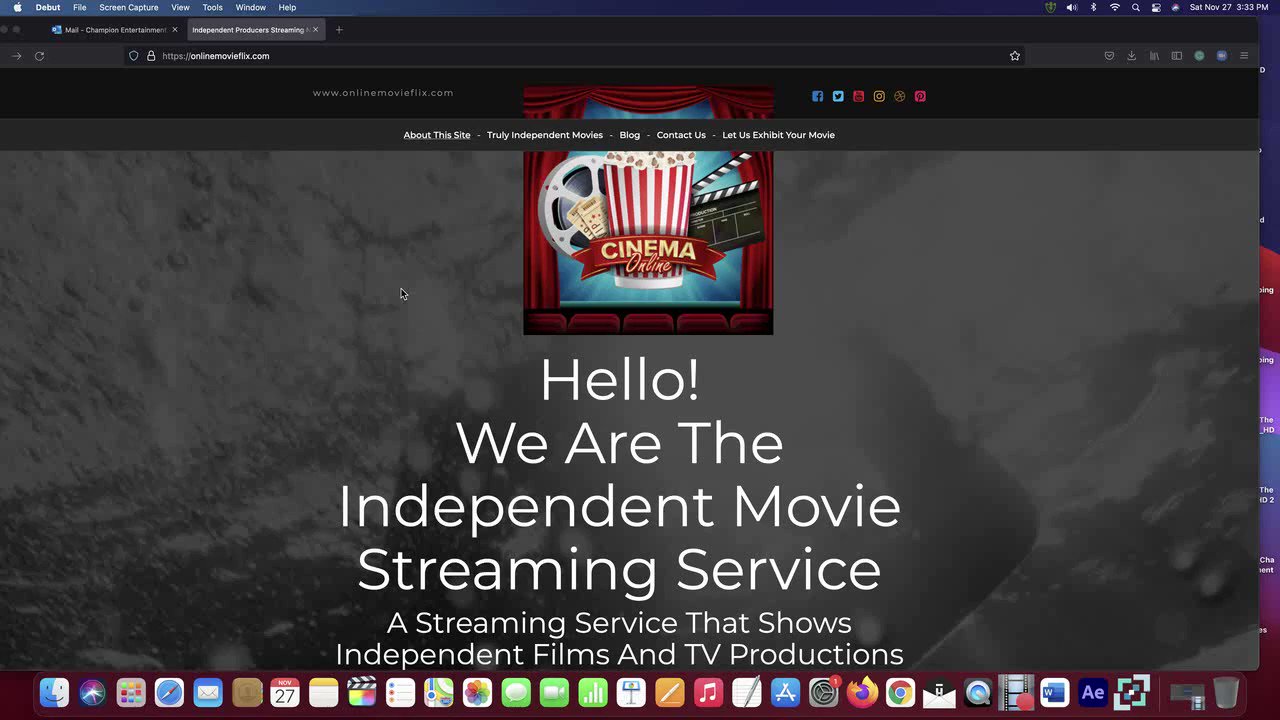
Task: Open Firefox from the Dock
Action: 862,692
